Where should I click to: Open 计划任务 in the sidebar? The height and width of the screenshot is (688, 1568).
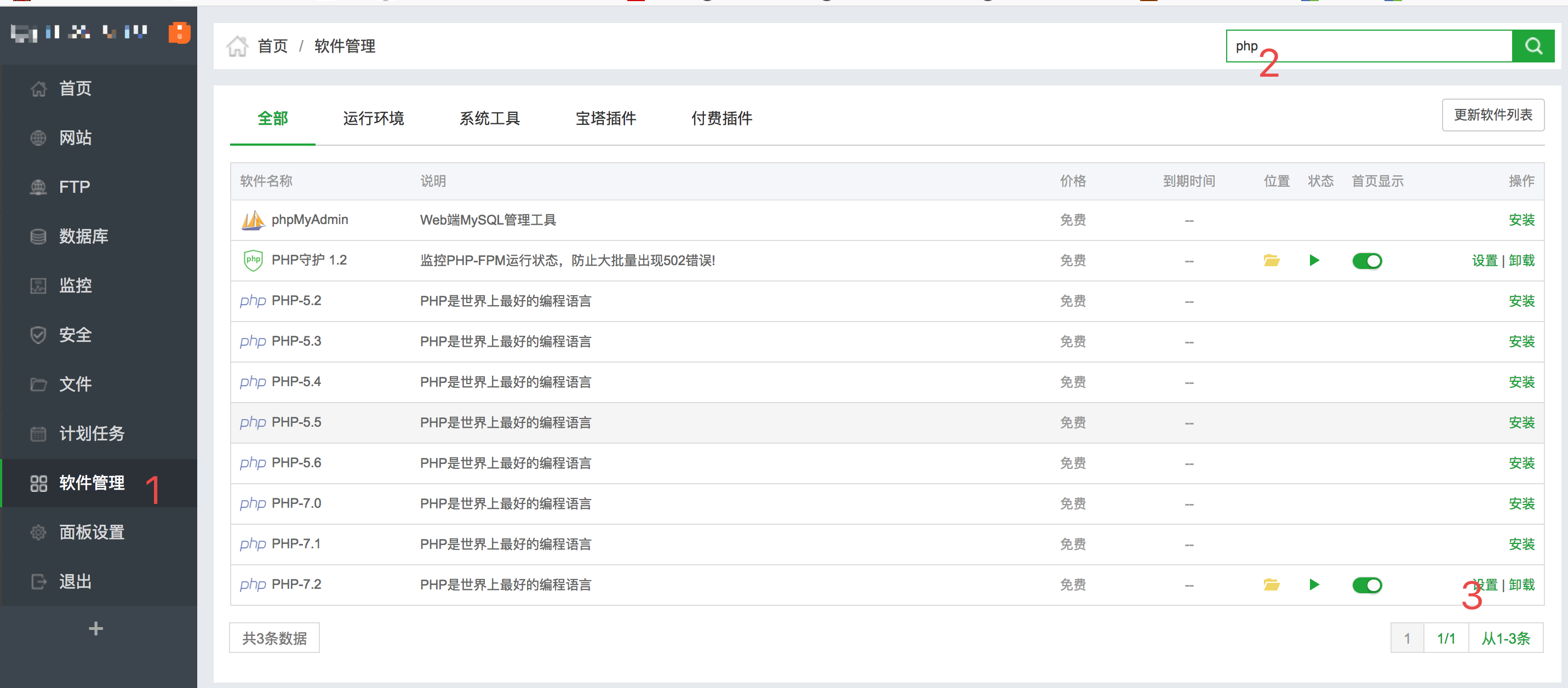click(x=91, y=433)
